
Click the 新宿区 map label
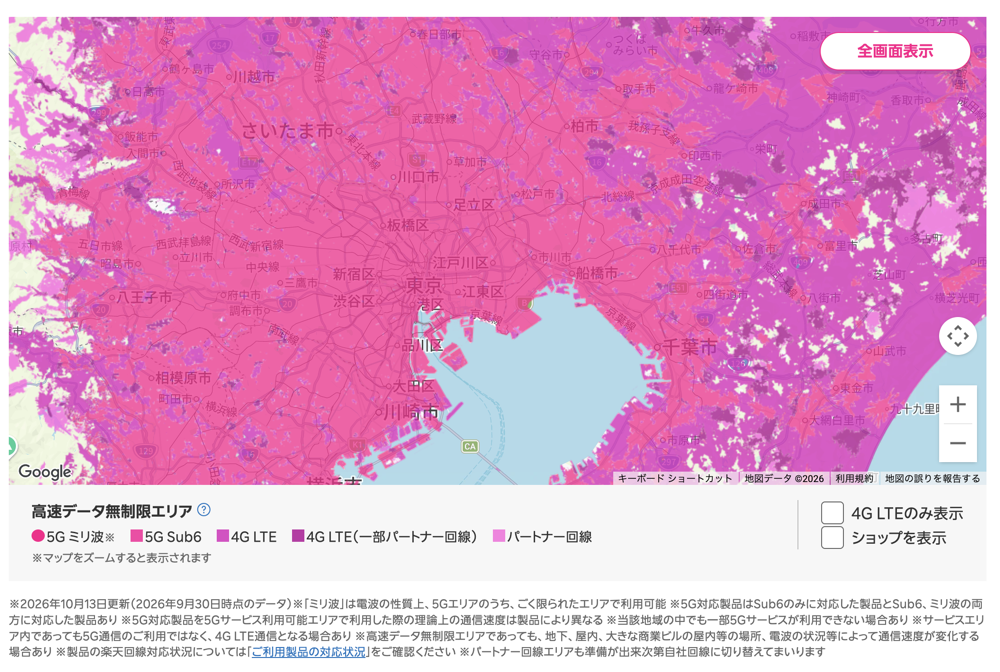point(354,274)
